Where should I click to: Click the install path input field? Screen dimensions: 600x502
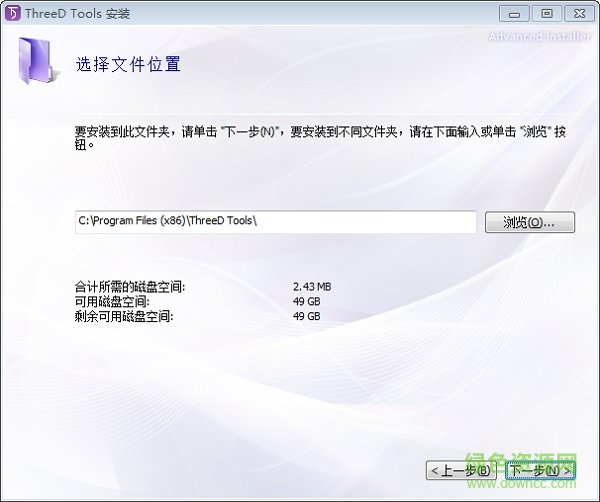pos(276,222)
